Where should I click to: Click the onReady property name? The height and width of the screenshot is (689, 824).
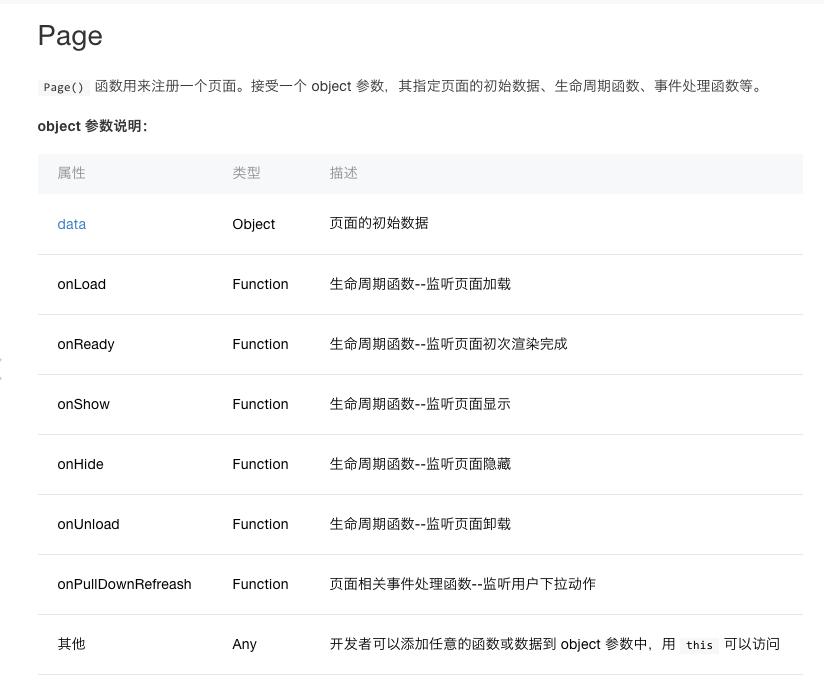coord(86,344)
